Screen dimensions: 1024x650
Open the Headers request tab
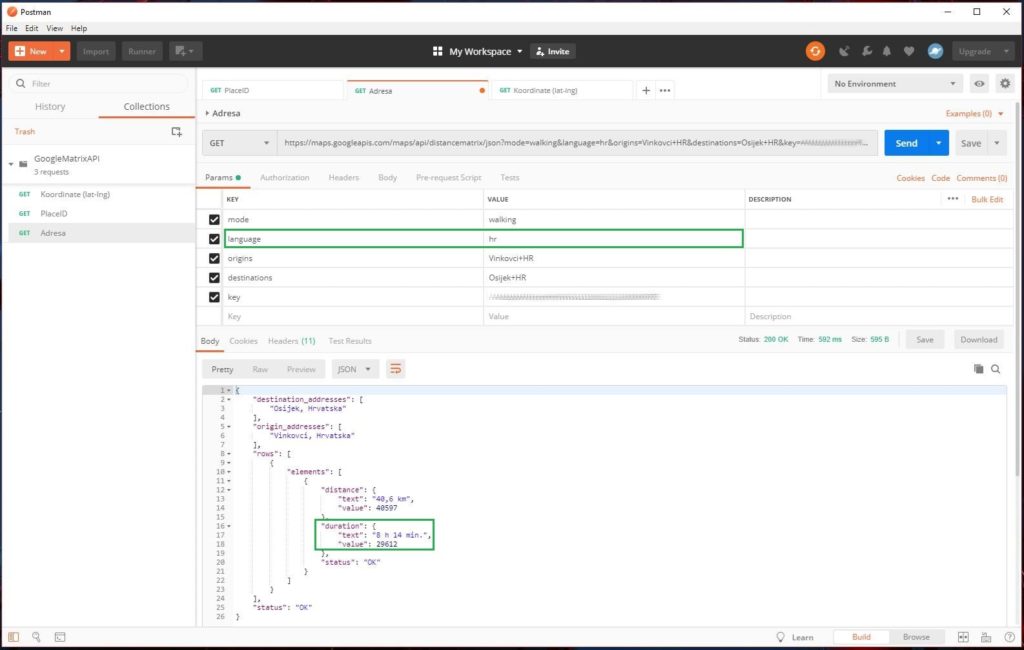tap(343, 178)
